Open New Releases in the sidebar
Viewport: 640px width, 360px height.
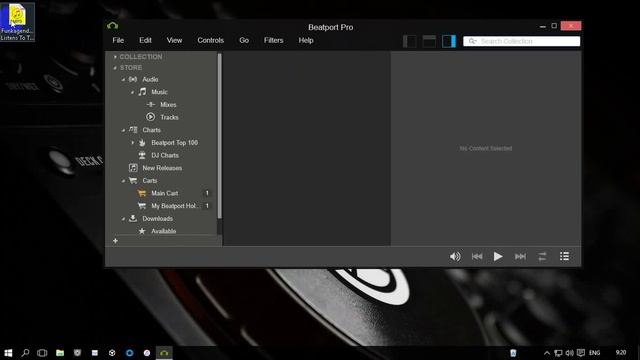pyautogui.click(x=162, y=168)
